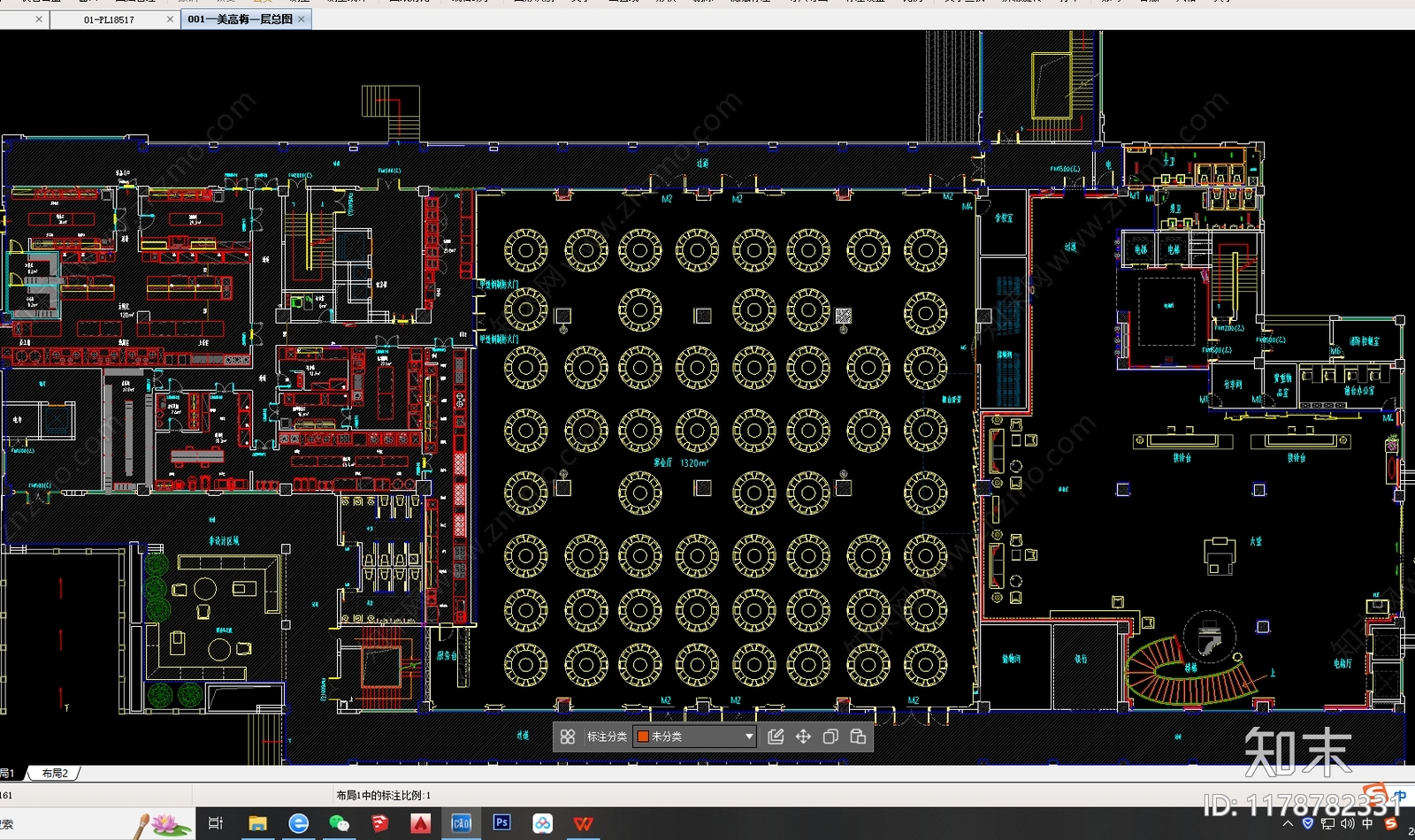
Task: Open Task View on the taskbar
Action: point(215,823)
